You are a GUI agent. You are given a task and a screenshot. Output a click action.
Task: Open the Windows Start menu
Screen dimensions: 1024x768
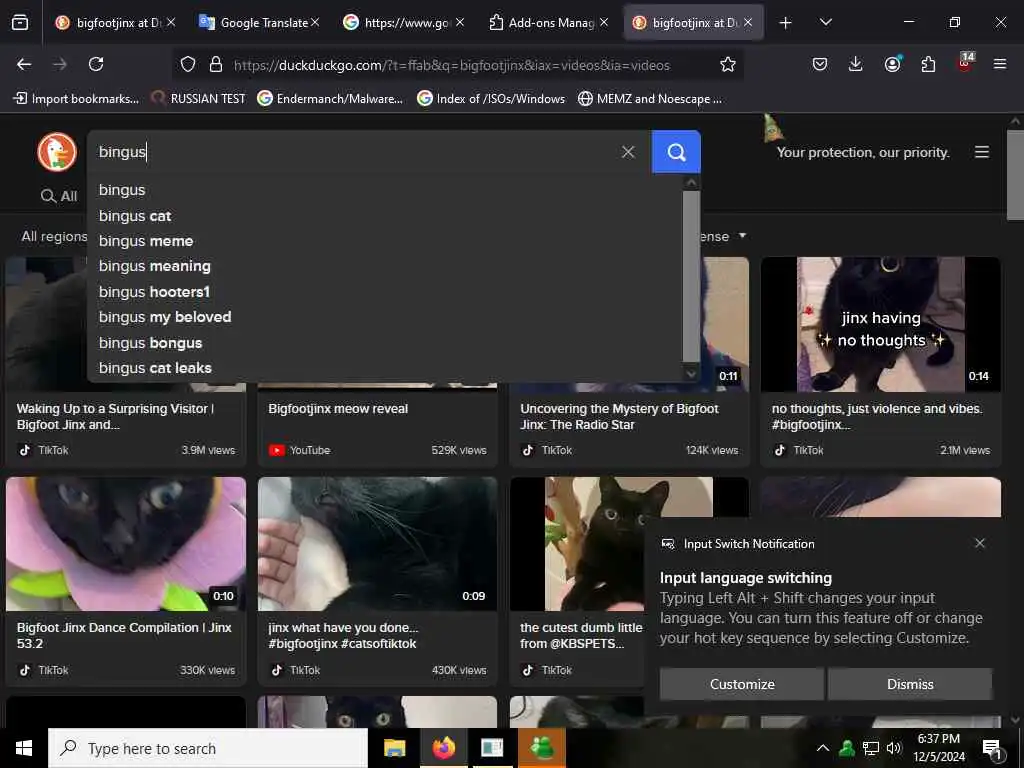(x=24, y=748)
